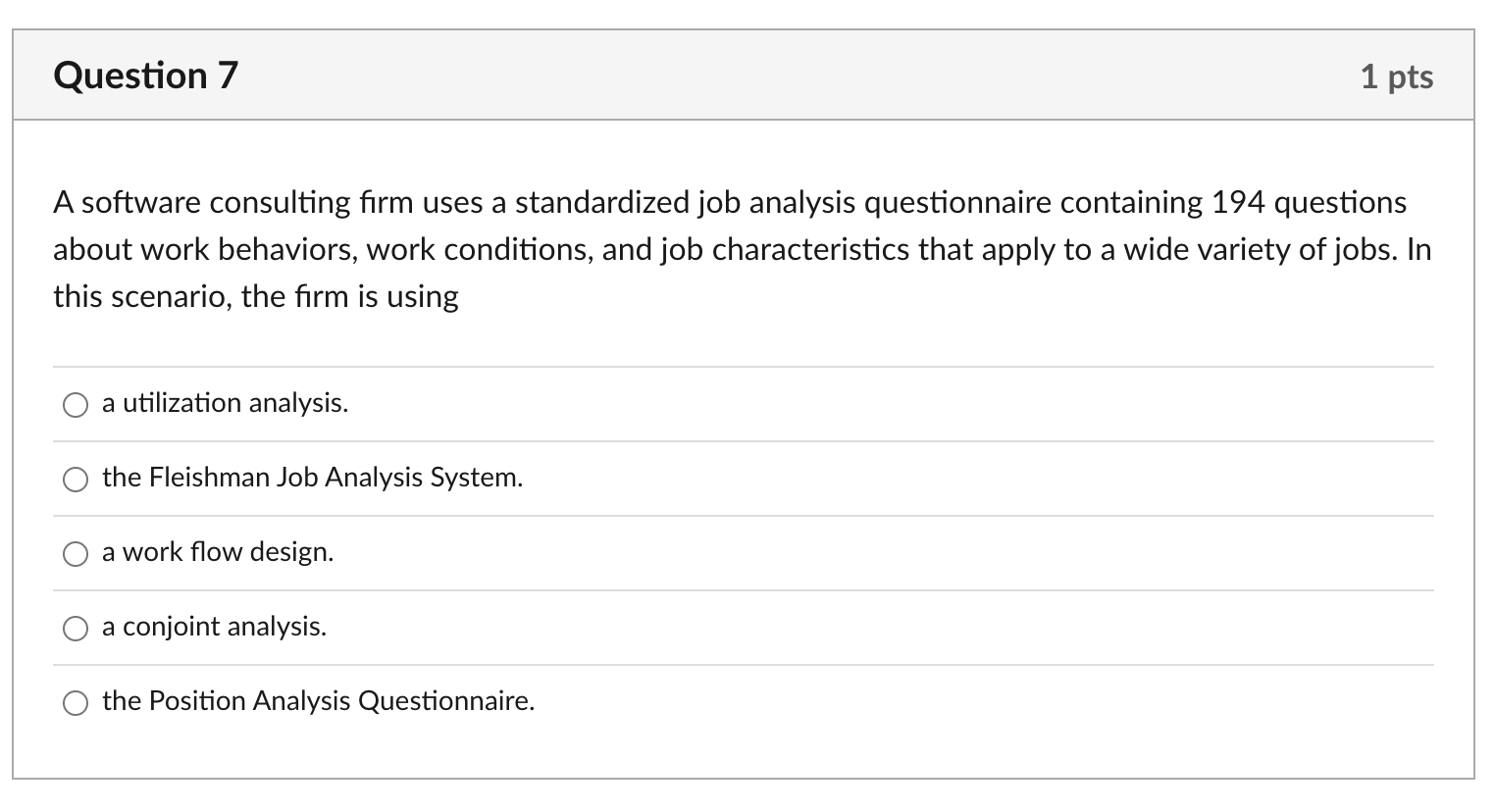This screenshot has width=1495, height=812.
Task: Click the "a utilization analysis." answer text
Action: (x=225, y=403)
